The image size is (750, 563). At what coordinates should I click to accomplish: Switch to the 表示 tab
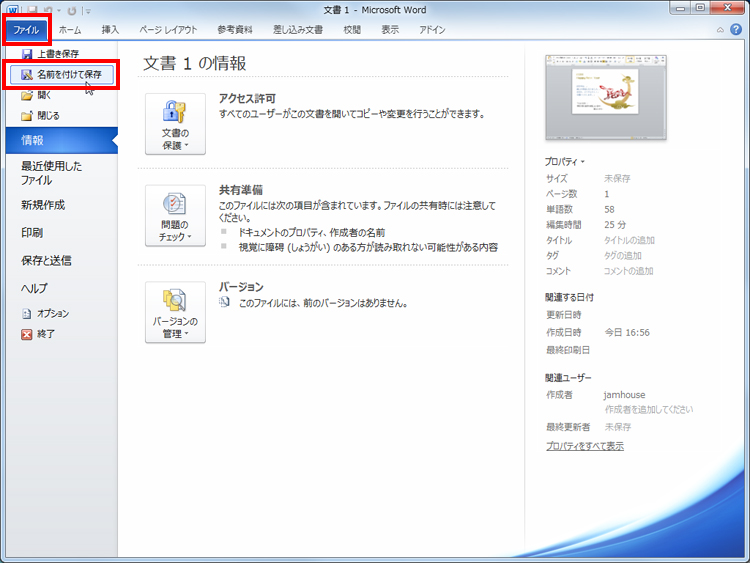pos(390,30)
